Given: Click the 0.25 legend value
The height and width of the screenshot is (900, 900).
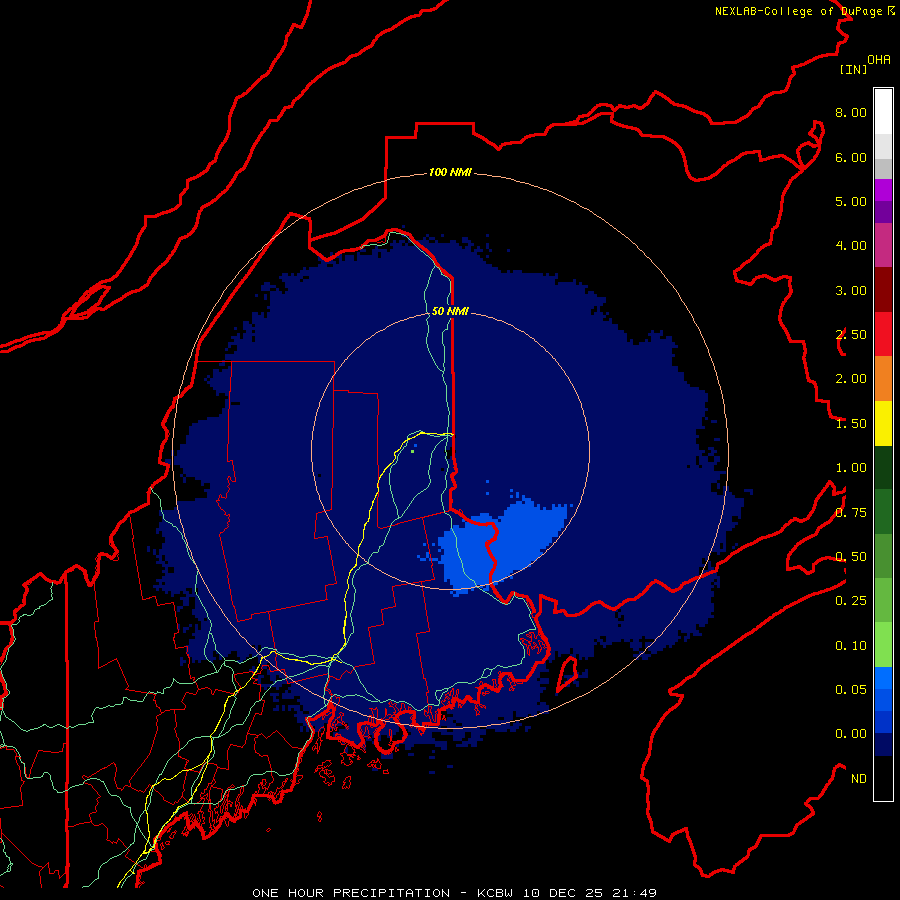Looking at the screenshot, I should [851, 601].
